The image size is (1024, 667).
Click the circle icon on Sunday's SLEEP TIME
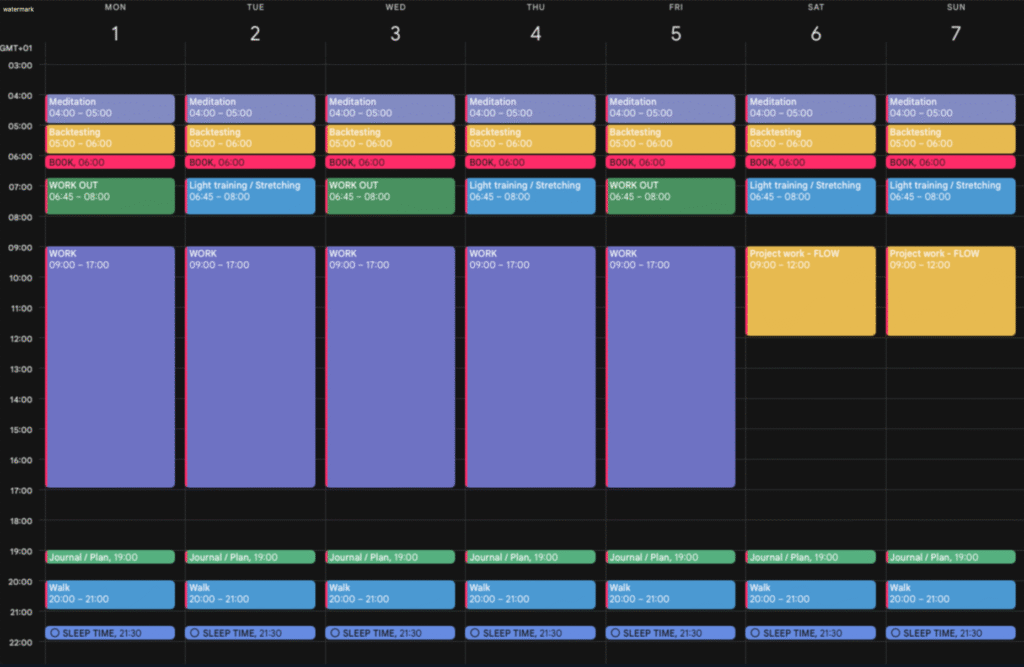tap(895, 633)
